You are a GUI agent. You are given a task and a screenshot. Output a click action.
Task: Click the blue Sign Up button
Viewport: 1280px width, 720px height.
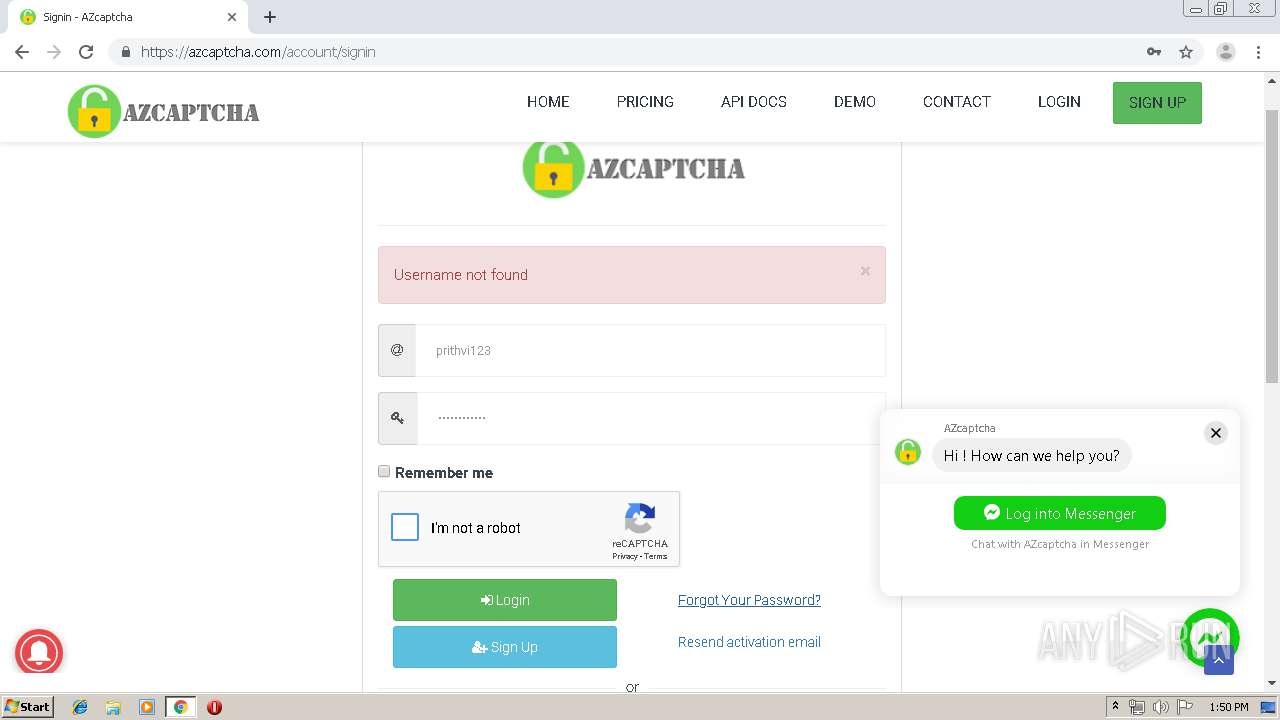505,647
